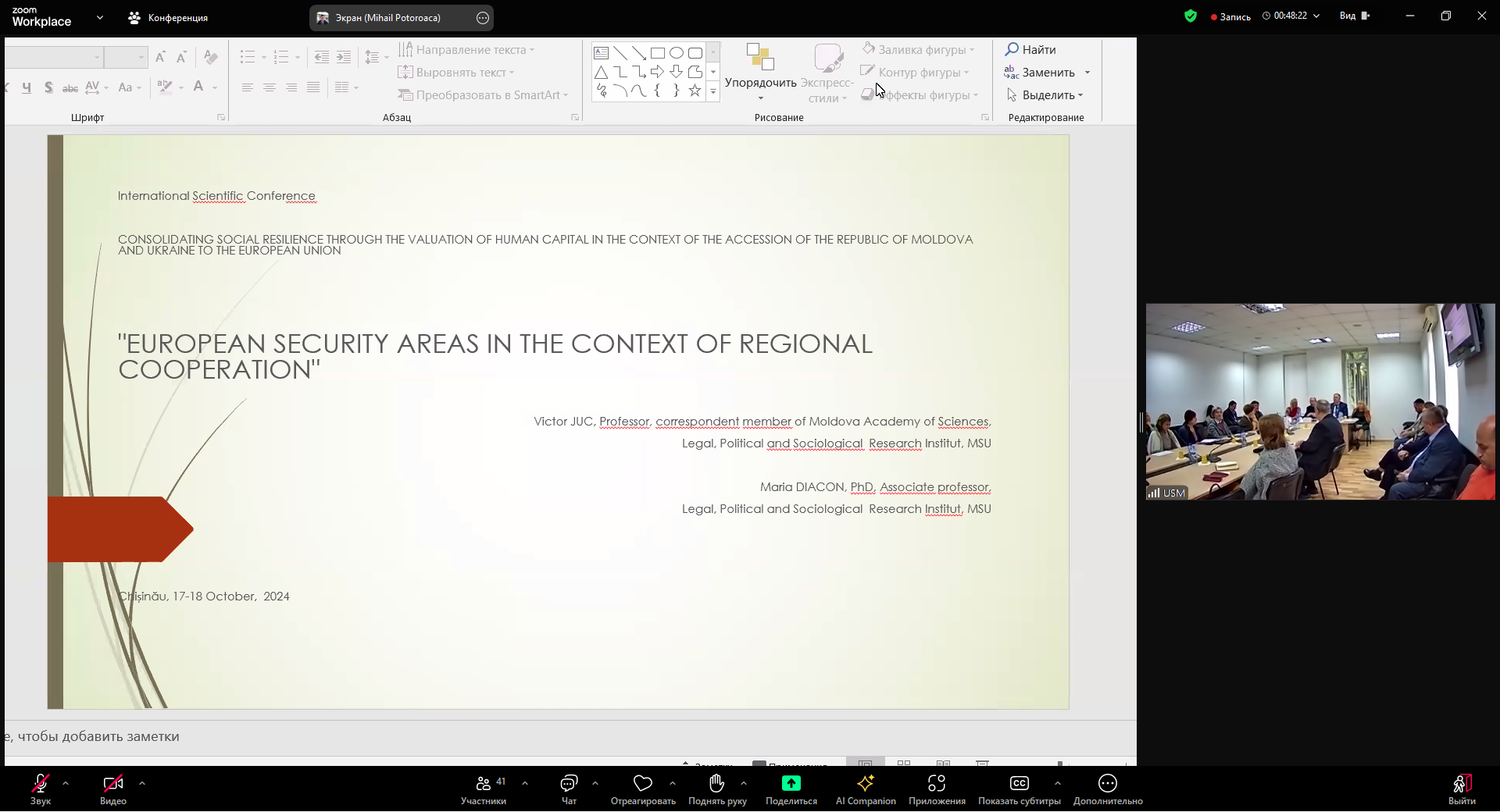
Task: Open Направление текста menu
Action: pos(466,50)
